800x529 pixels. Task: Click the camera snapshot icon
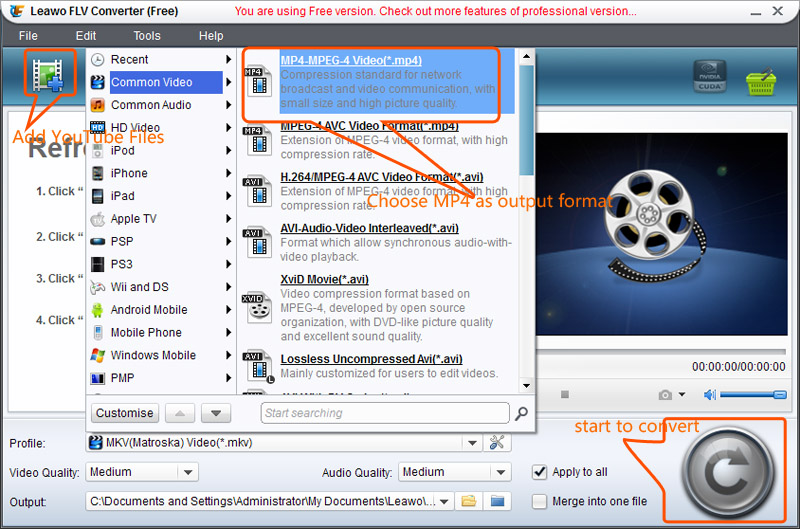665,395
